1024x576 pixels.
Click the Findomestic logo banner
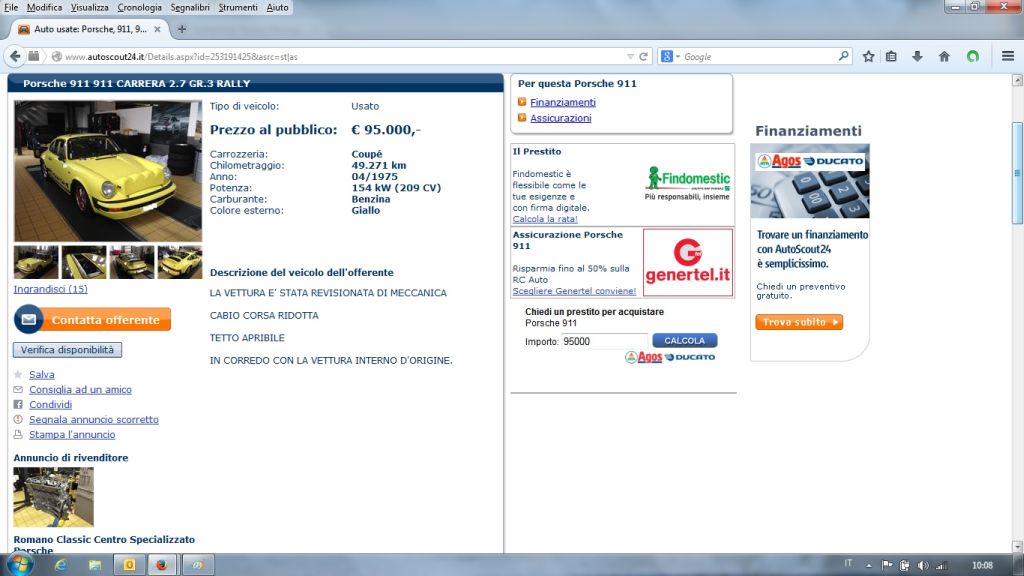[x=687, y=183]
